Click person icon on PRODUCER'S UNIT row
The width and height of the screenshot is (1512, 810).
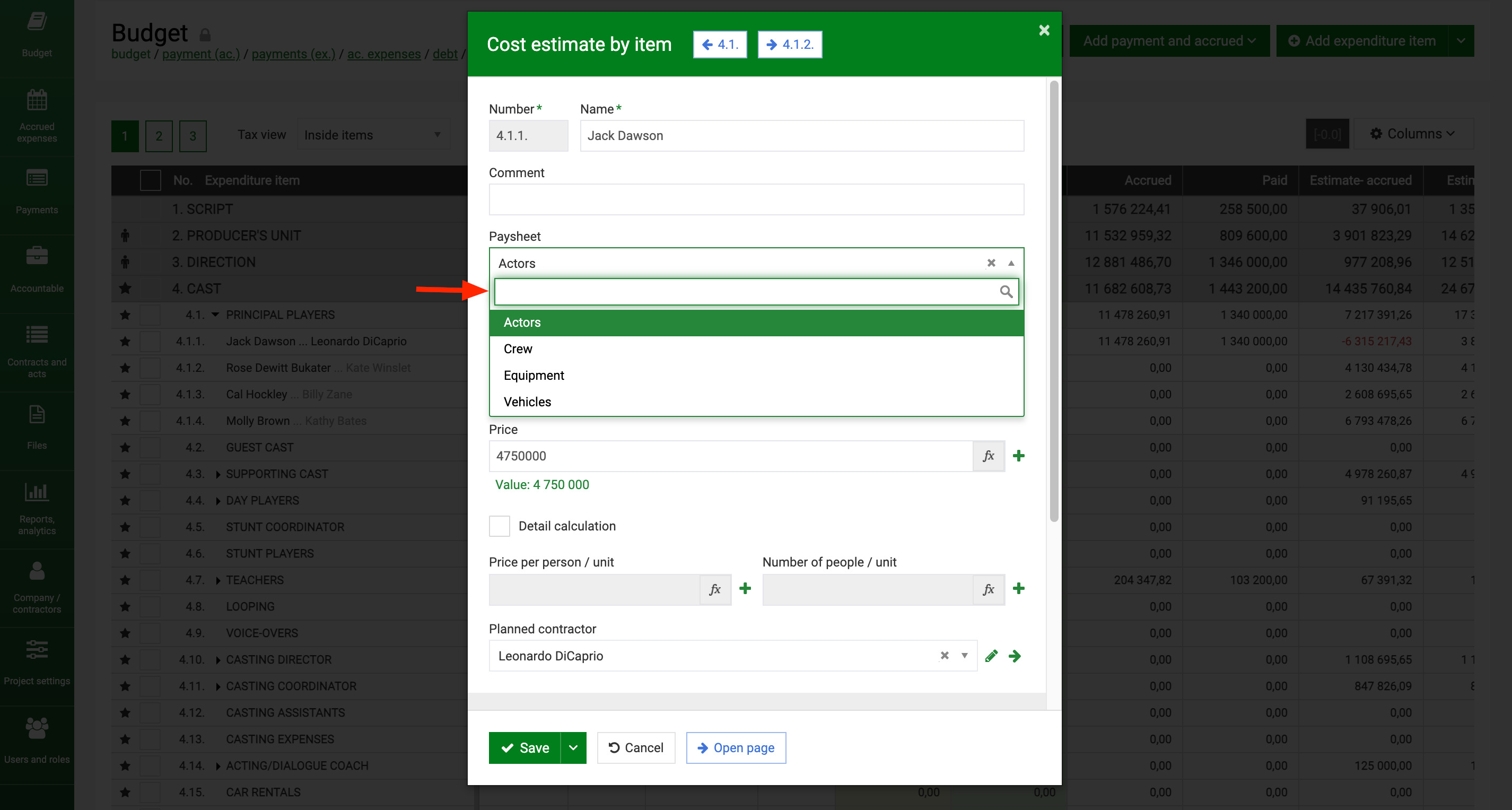coord(125,236)
